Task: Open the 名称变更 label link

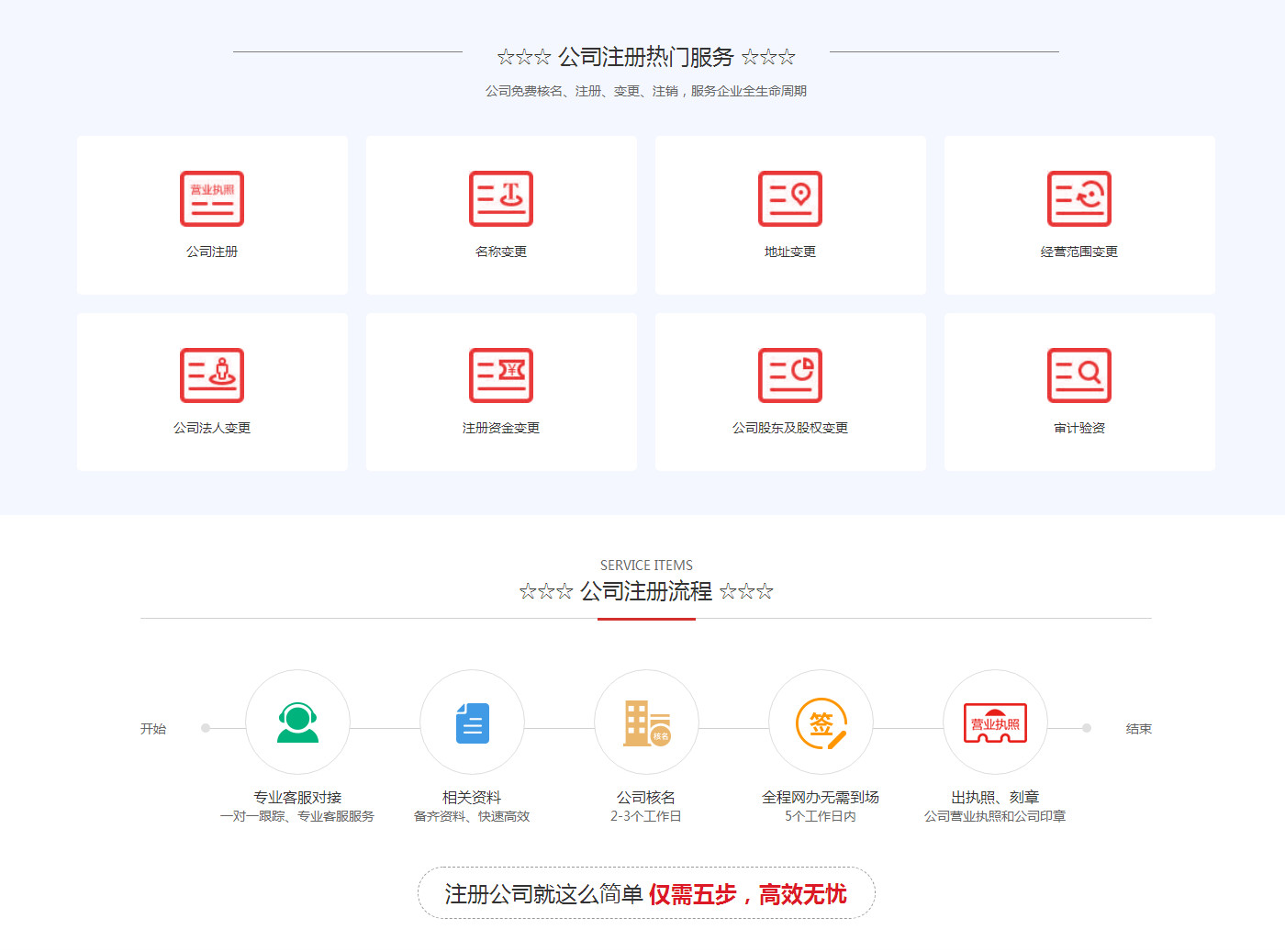Action: [501, 252]
